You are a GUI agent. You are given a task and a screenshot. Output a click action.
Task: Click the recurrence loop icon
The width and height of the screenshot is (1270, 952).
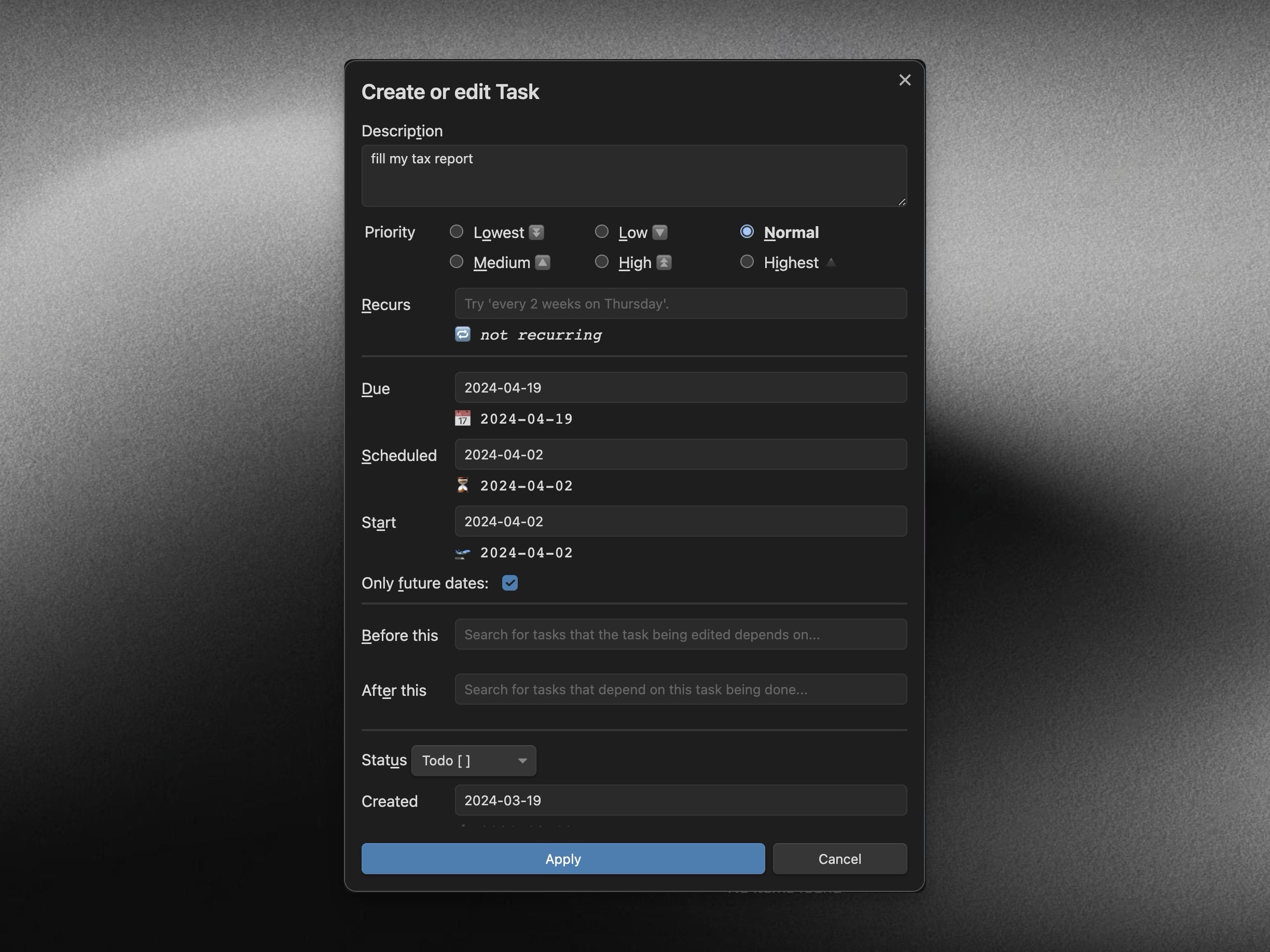coord(463,334)
